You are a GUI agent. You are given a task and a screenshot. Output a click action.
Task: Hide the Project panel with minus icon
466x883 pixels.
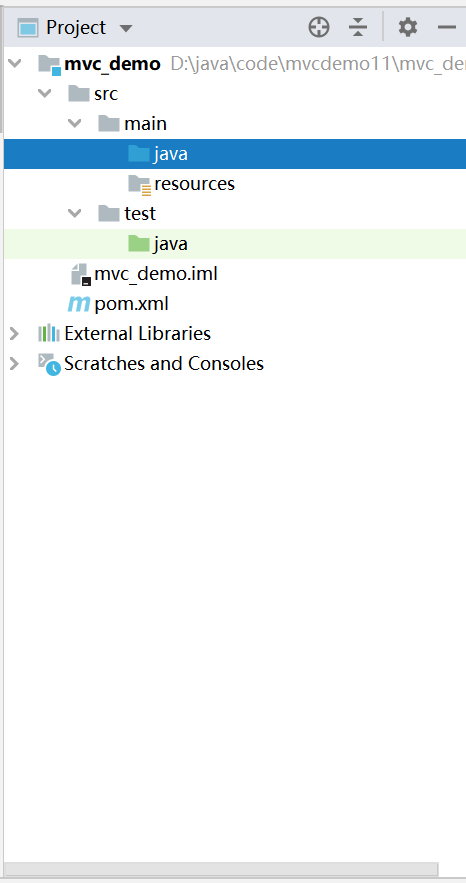tap(447, 27)
